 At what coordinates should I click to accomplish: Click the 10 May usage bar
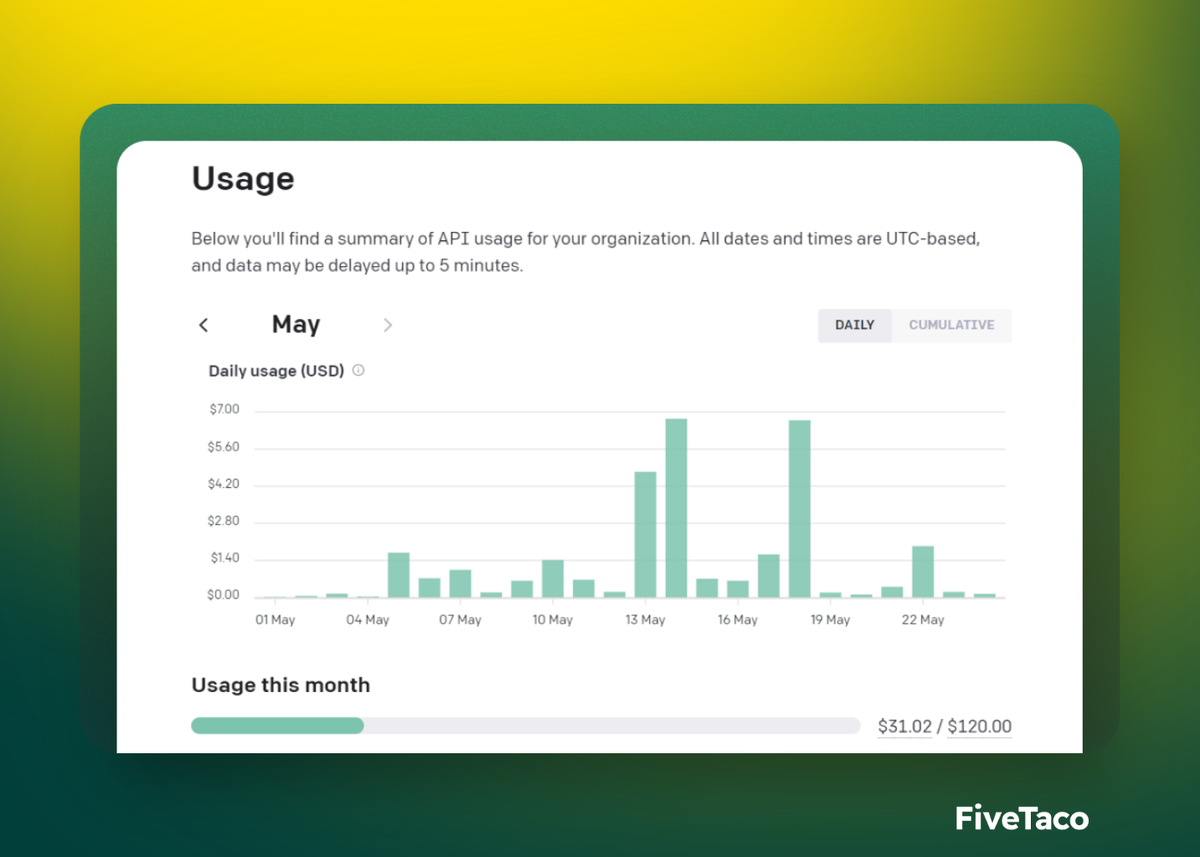(553, 579)
